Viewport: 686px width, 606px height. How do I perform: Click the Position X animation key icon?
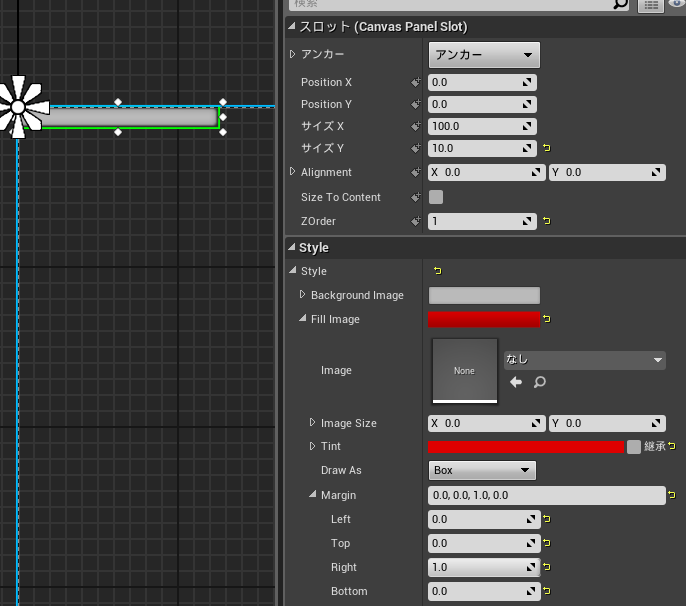coord(416,82)
